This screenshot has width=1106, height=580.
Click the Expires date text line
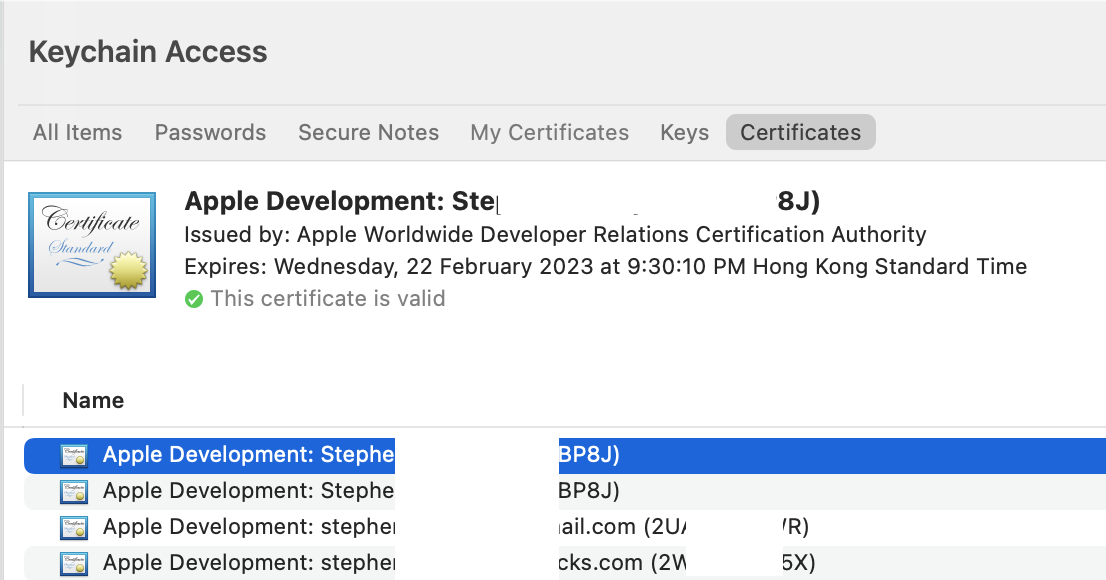click(605, 267)
